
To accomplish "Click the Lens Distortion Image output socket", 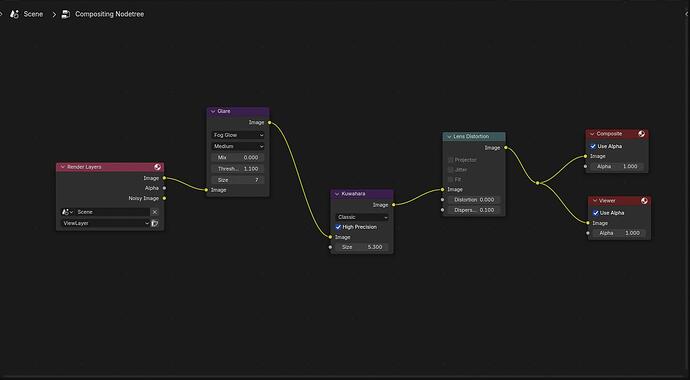I will pyautogui.click(x=506, y=148).
